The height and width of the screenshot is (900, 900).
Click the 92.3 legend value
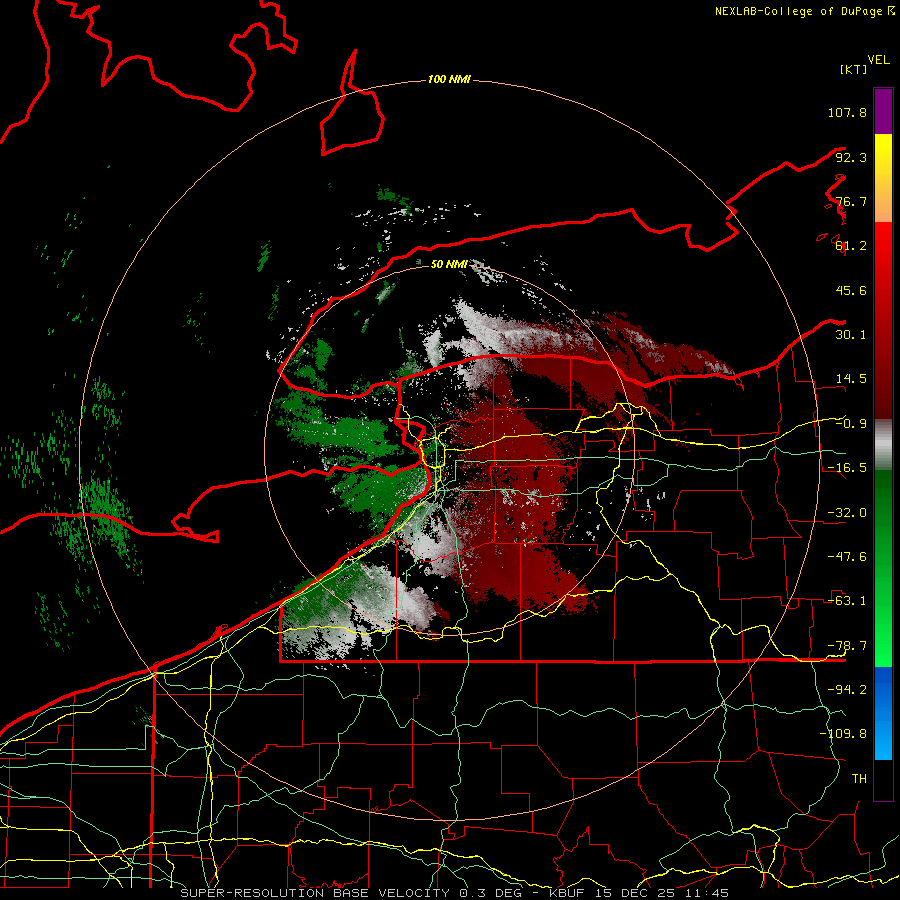pos(851,157)
